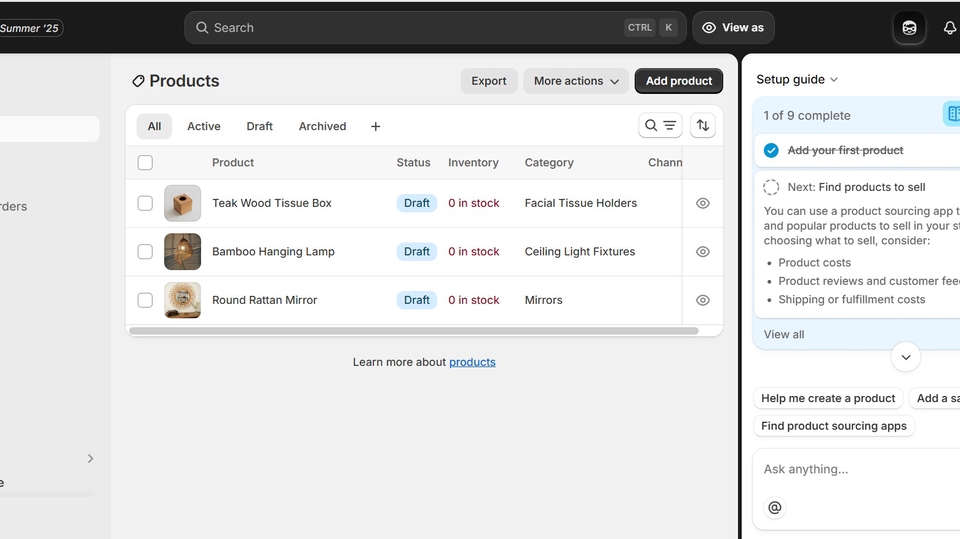This screenshot has width=960, height=539.
Task: Click the Category column header
Action: pyautogui.click(x=549, y=162)
